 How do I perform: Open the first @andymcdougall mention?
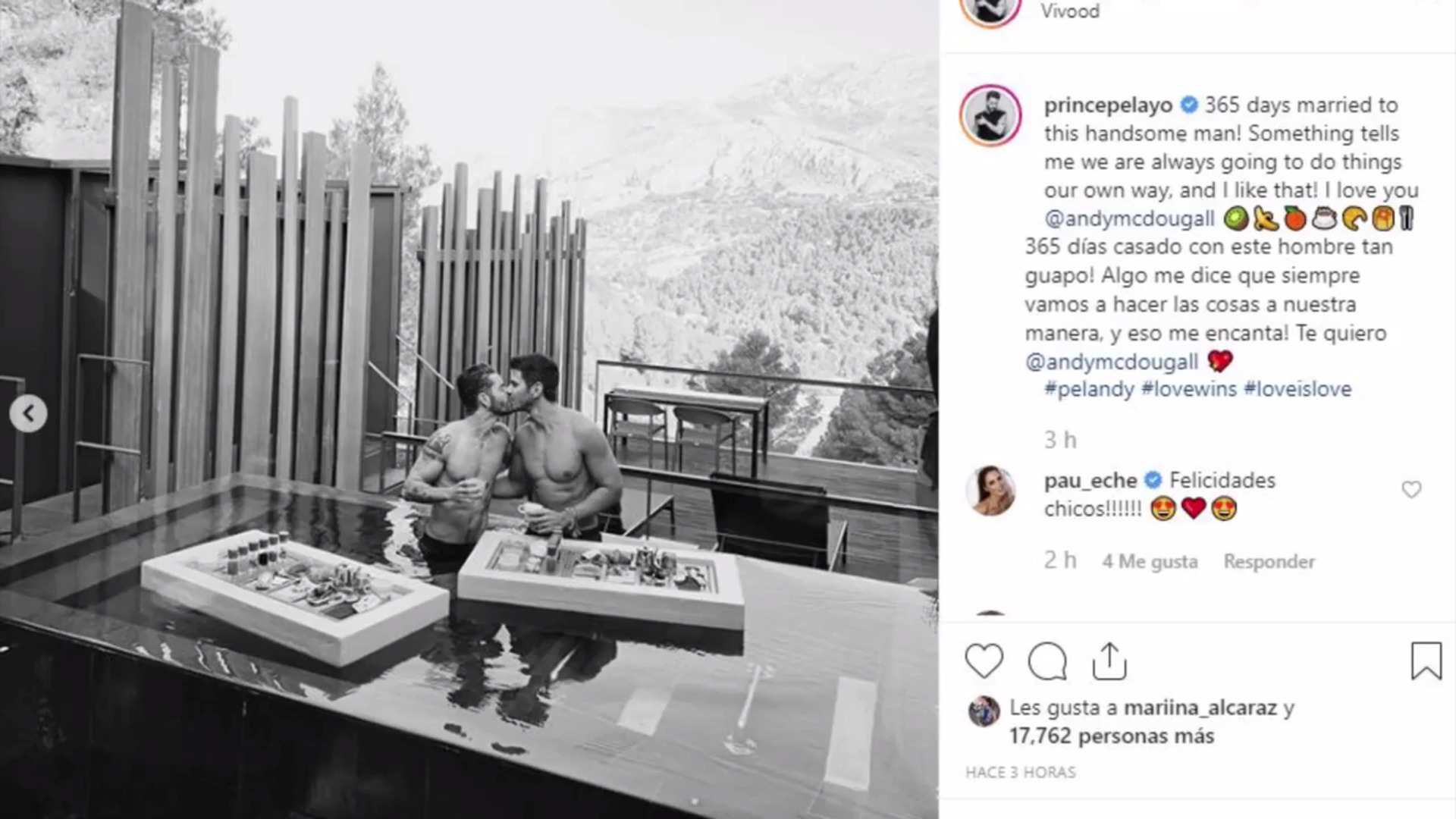click(1129, 218)
